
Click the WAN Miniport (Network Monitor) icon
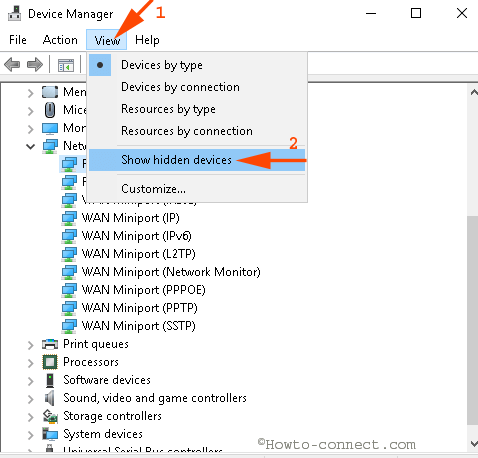pyautogui.click(x=69, y=273)
